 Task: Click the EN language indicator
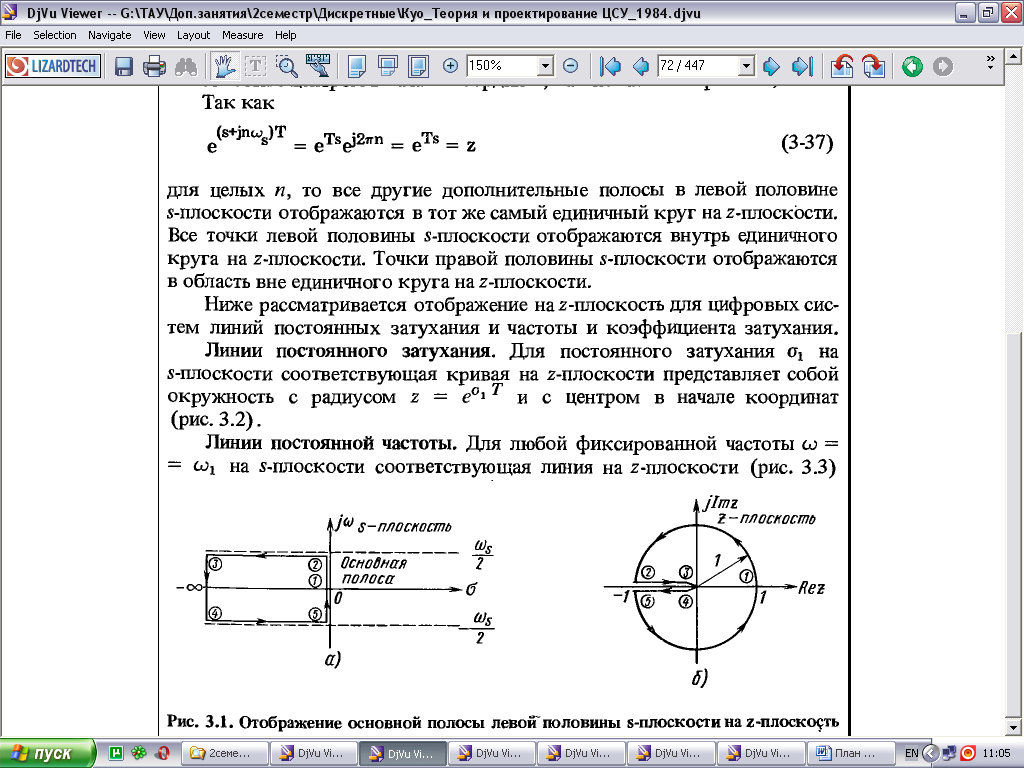click(x=912, y=753)
